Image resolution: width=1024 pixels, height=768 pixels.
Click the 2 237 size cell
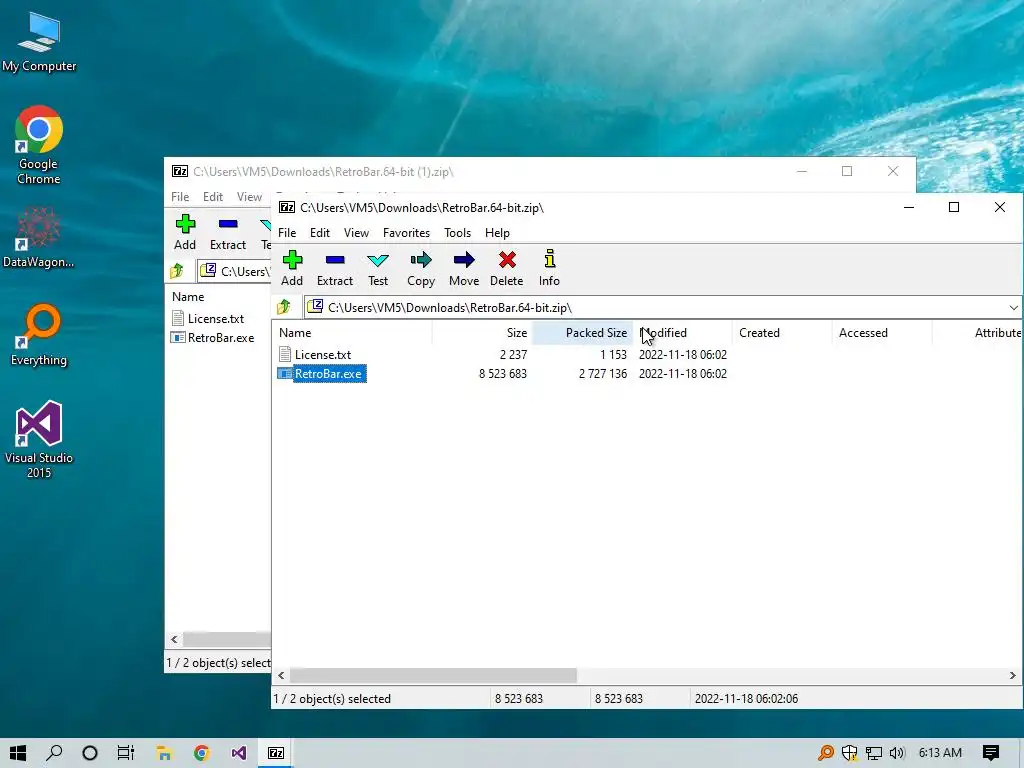(x=513, y=355)
